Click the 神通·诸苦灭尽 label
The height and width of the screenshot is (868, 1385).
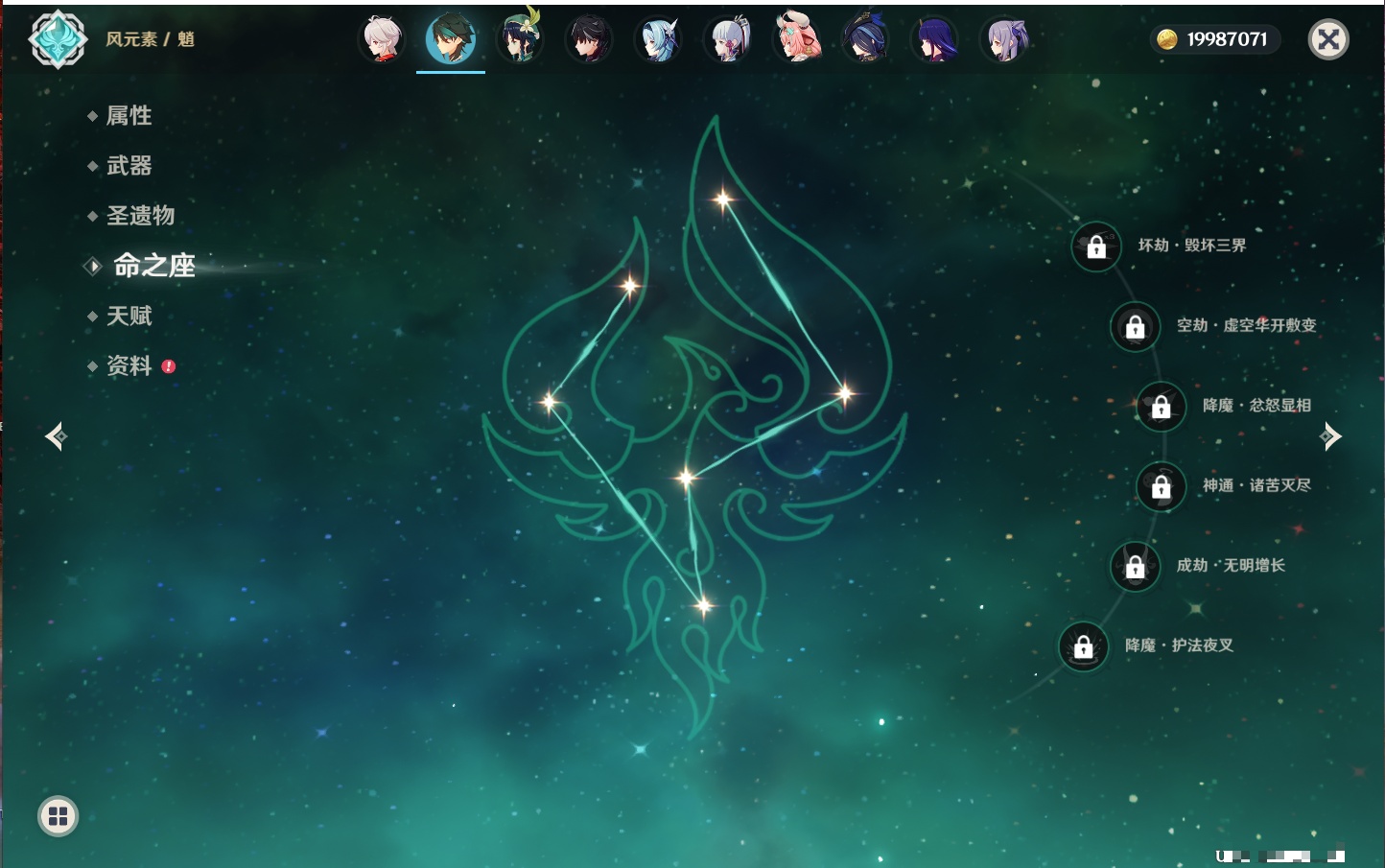click(1256, 485)
